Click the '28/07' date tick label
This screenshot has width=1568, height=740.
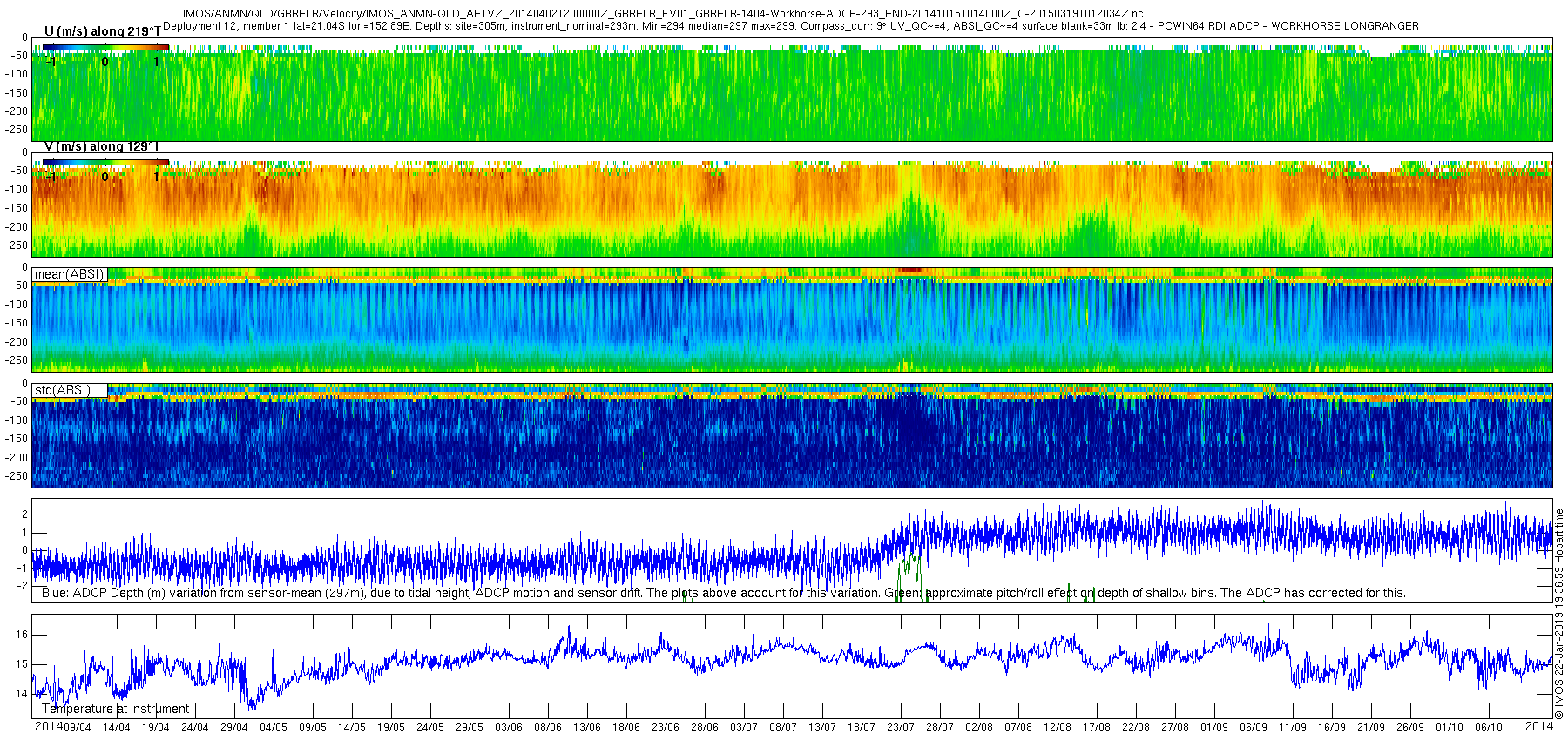940,728
